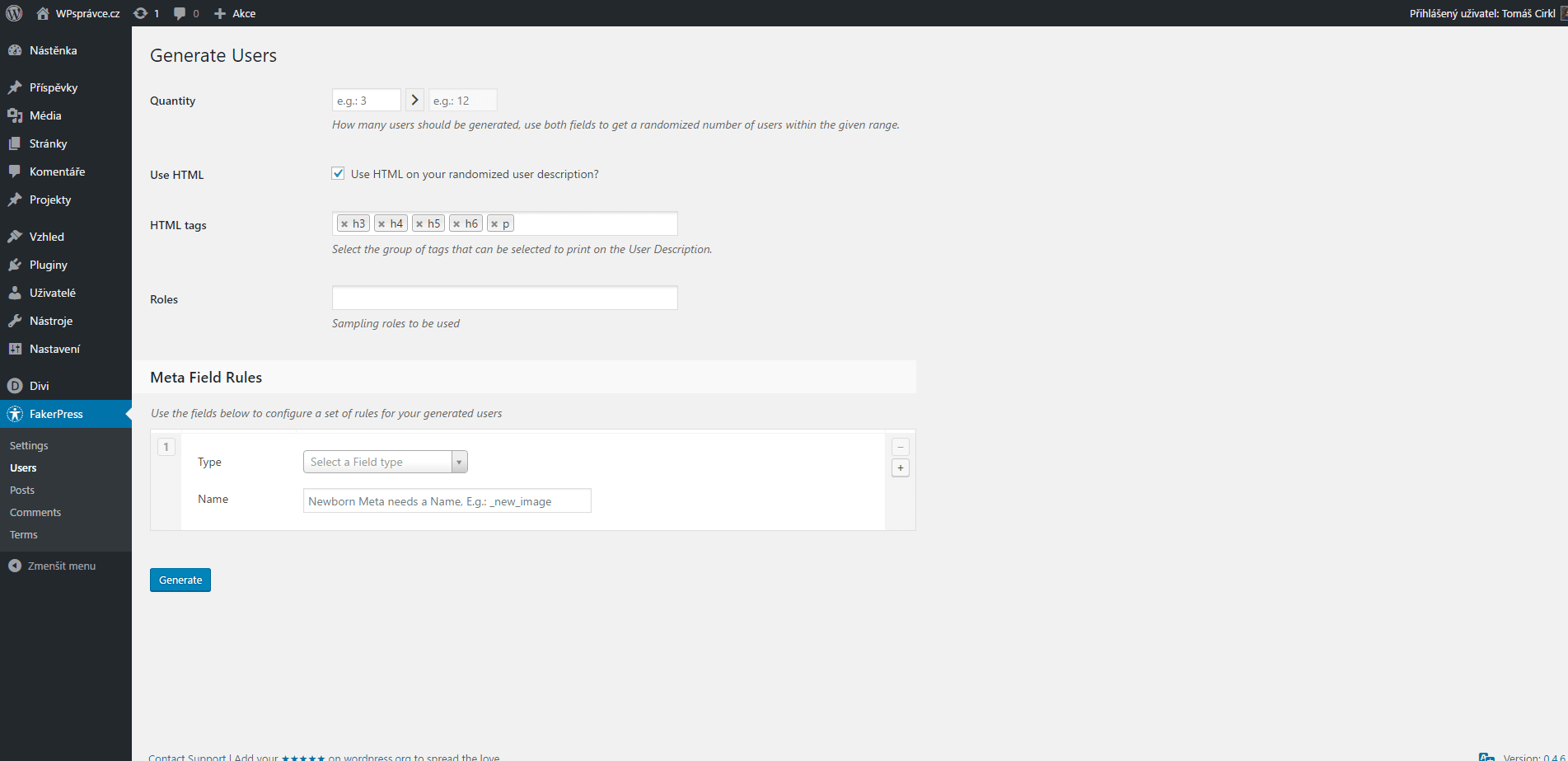Click the range arrow between quantity fields
The width and height of the screenshot is (1568, 761).
pos(414,100)
